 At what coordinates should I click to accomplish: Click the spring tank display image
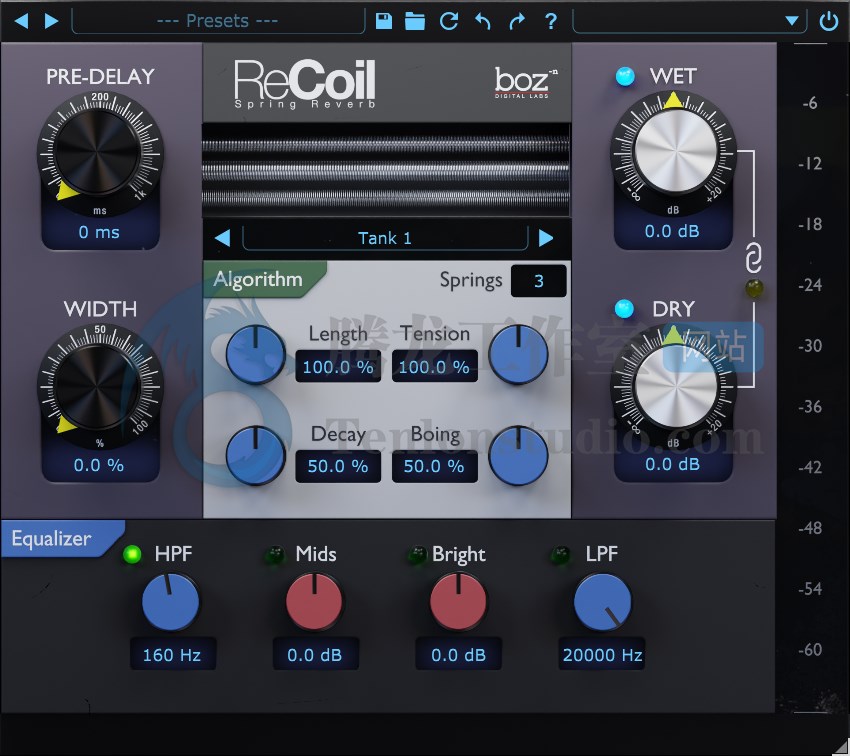(386, 170)
